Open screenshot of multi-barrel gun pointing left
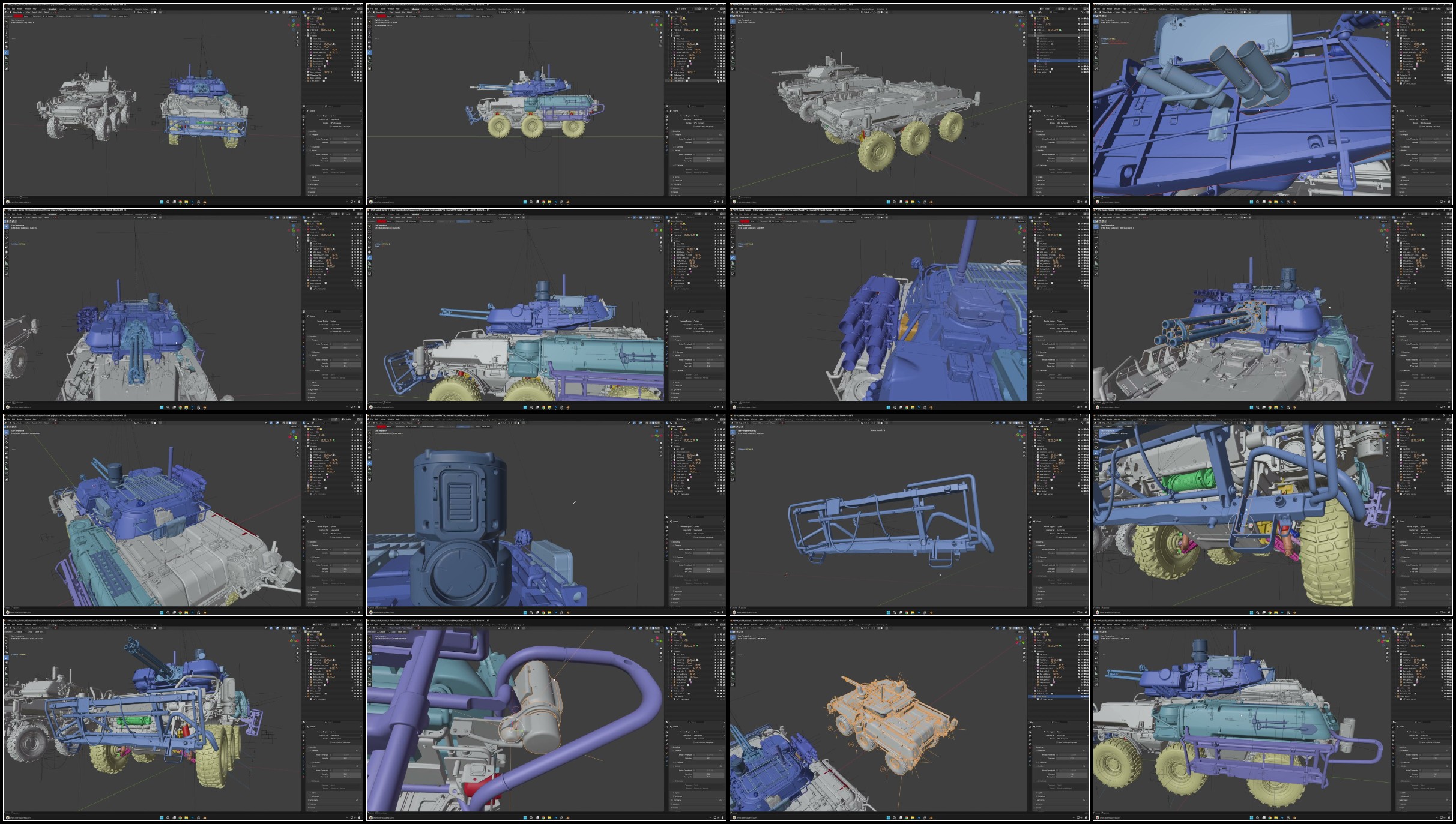The width and height of the screenshot is (1456, 824). tap(1273, 310)
